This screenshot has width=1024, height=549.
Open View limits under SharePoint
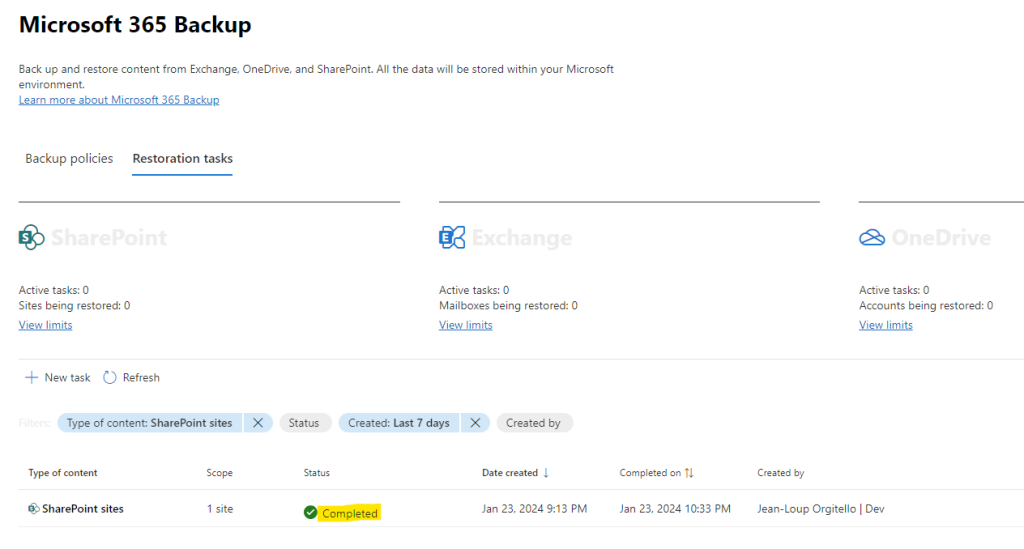(45, 325)
